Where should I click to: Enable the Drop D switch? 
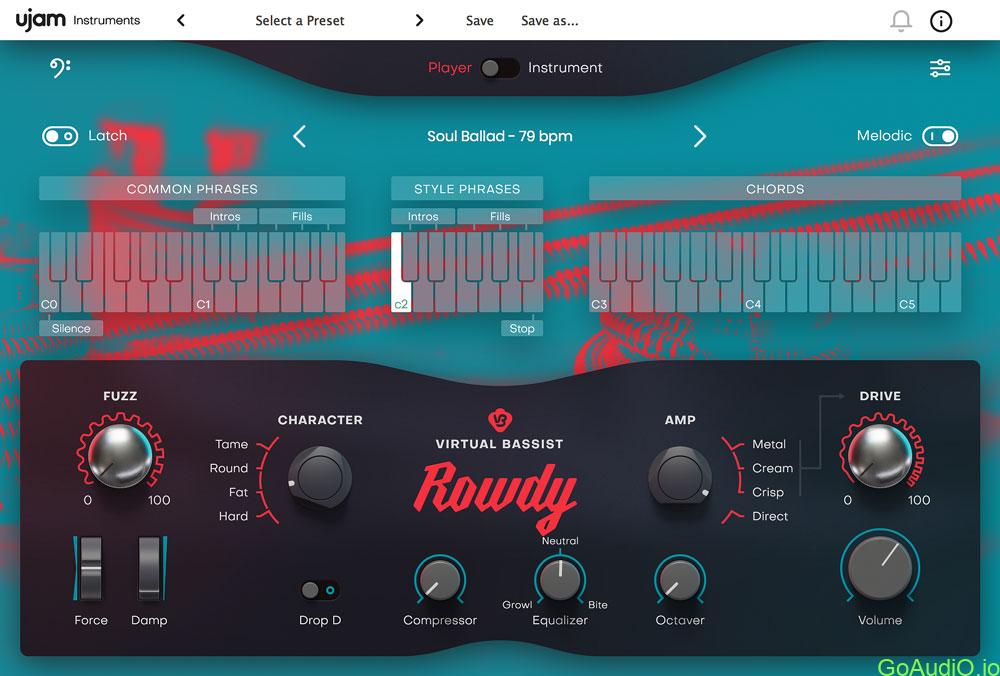tap(320, 590)
